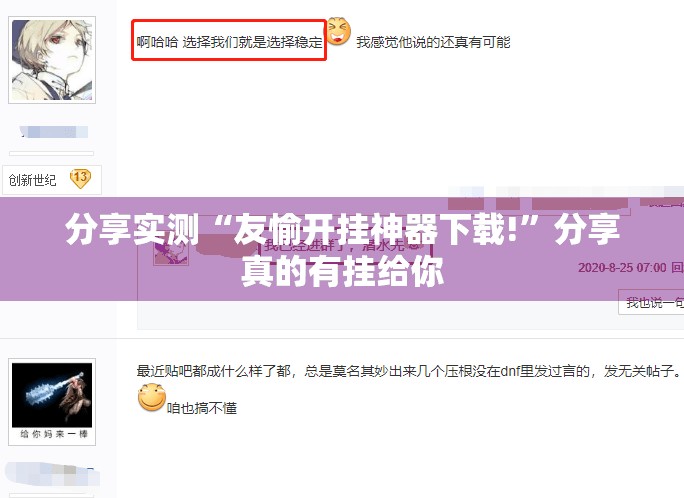684x498 pixels.
Task: Click the gold level 13 diamond badge
Action: (80, 179)
